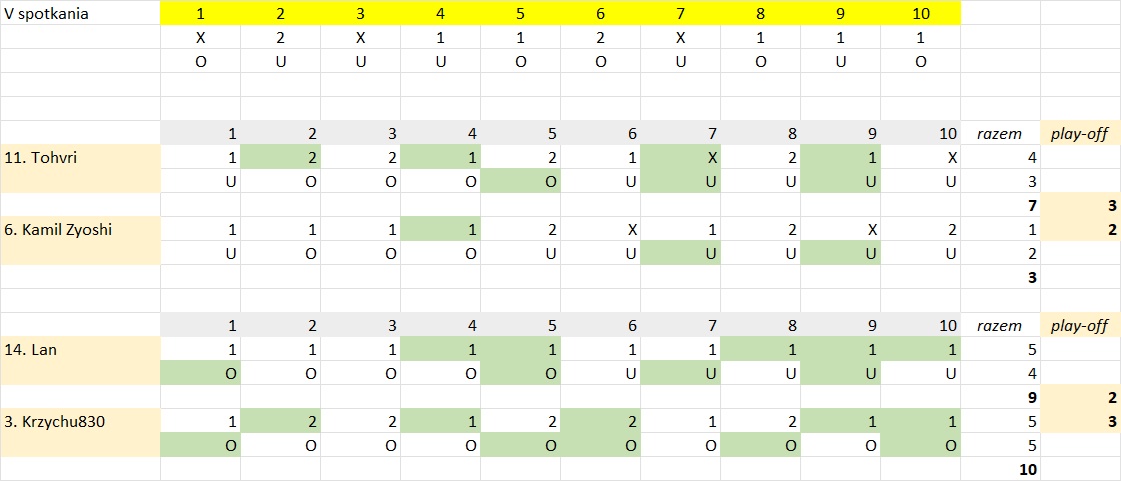Select Tohvri's green X pick in column 7
The width and height of the screenshot is (1121, 481).
(680, 157)
